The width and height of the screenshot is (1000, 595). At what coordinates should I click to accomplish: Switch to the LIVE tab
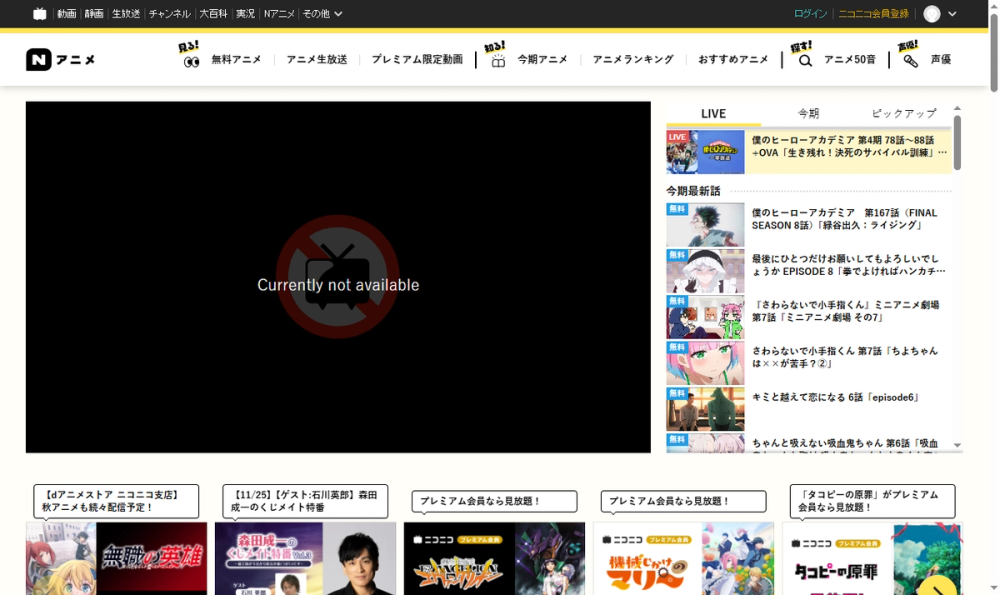[x=714, y=114]
